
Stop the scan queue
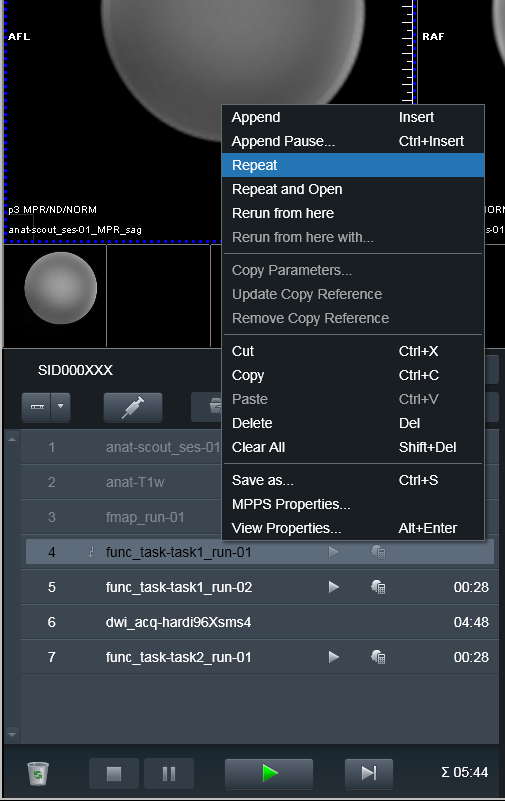[114, 773]
